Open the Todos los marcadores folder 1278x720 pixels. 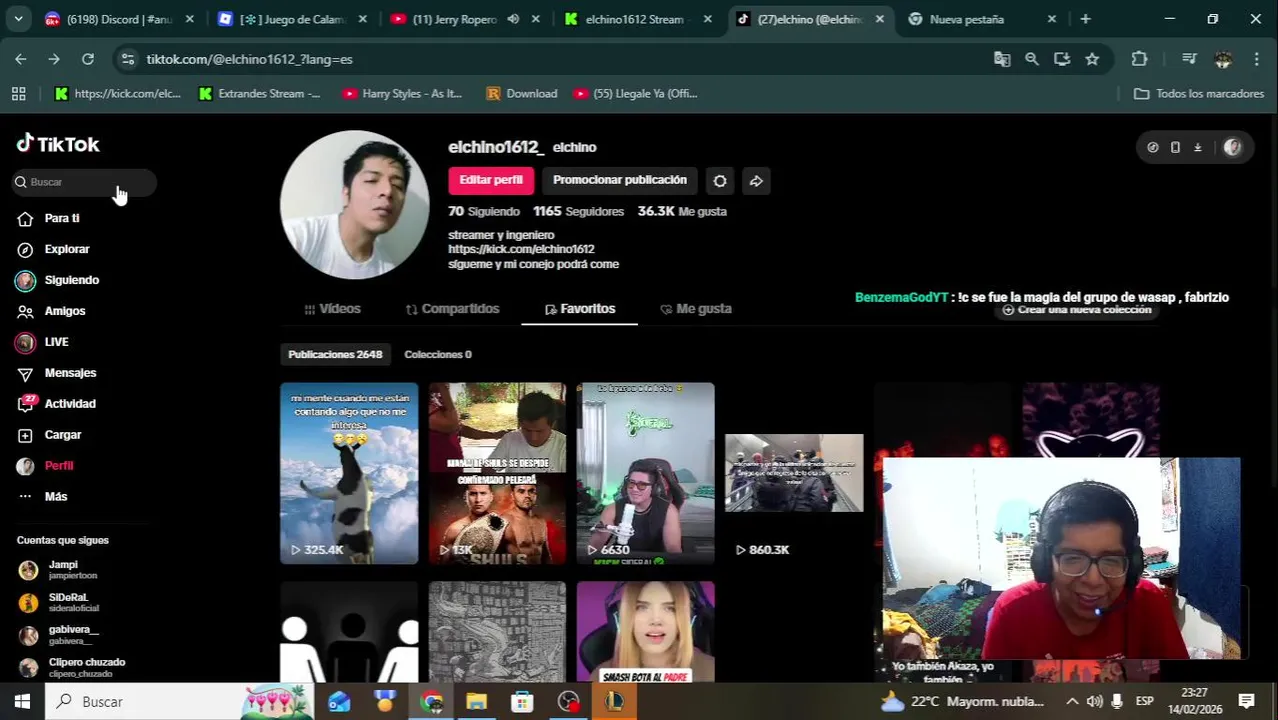1198,93
